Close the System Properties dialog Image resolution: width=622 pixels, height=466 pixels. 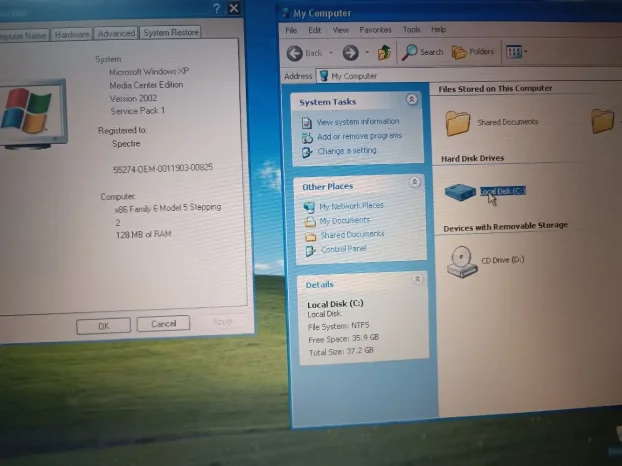pos(234,8)
